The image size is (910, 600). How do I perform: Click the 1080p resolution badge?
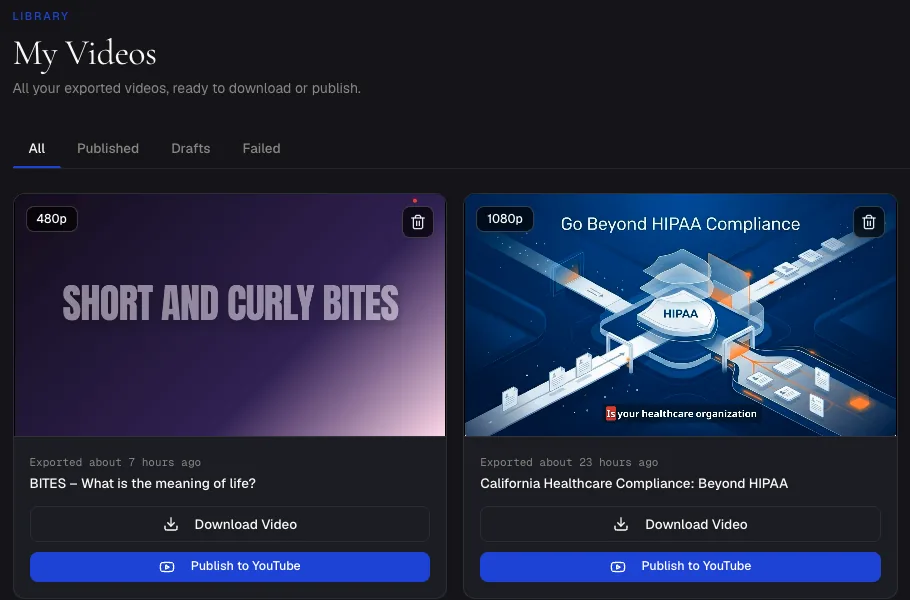click(505, 219)
